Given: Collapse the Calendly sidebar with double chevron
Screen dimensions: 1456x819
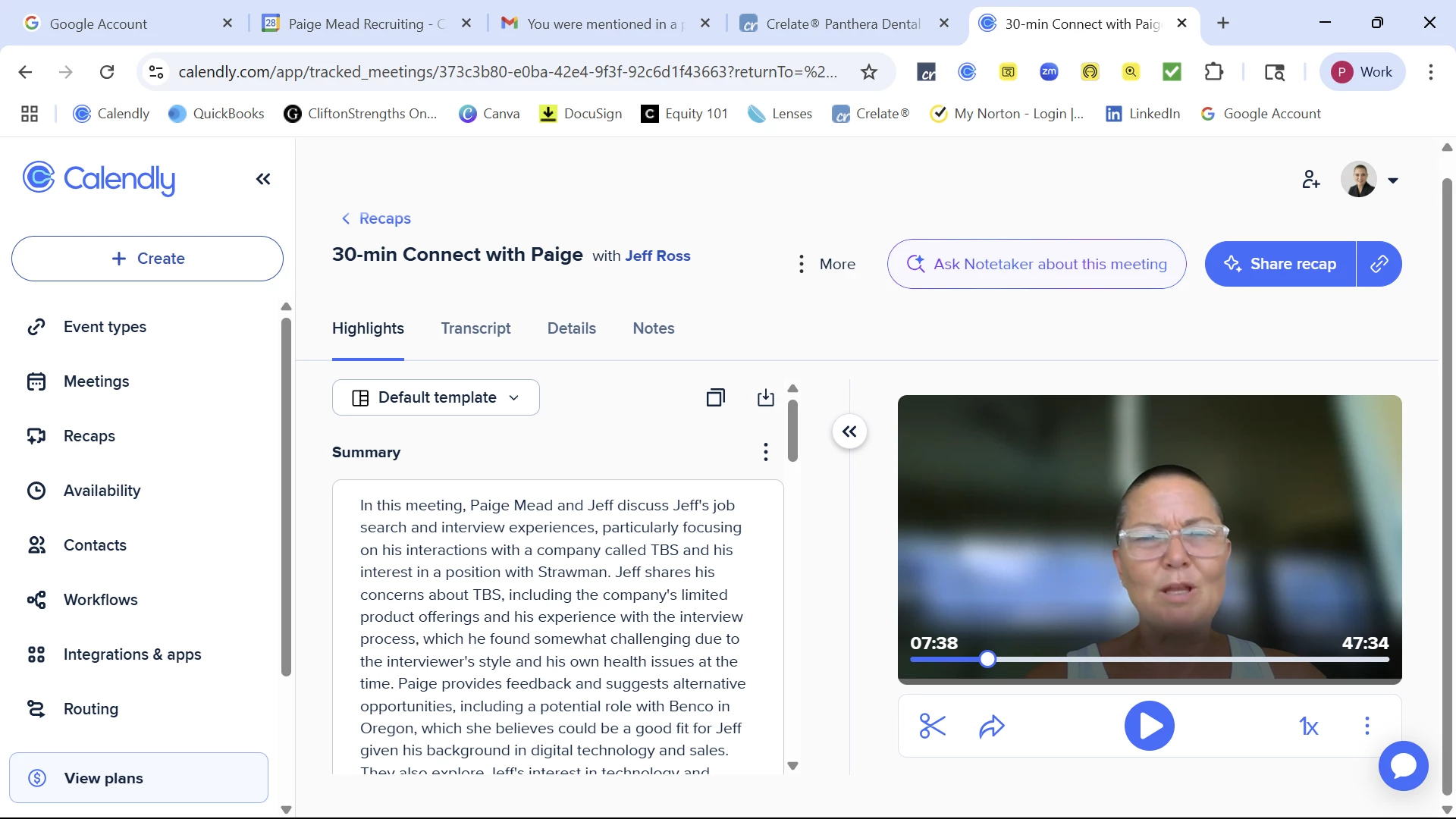Looking at the screenshot, I should click(263, 179).
